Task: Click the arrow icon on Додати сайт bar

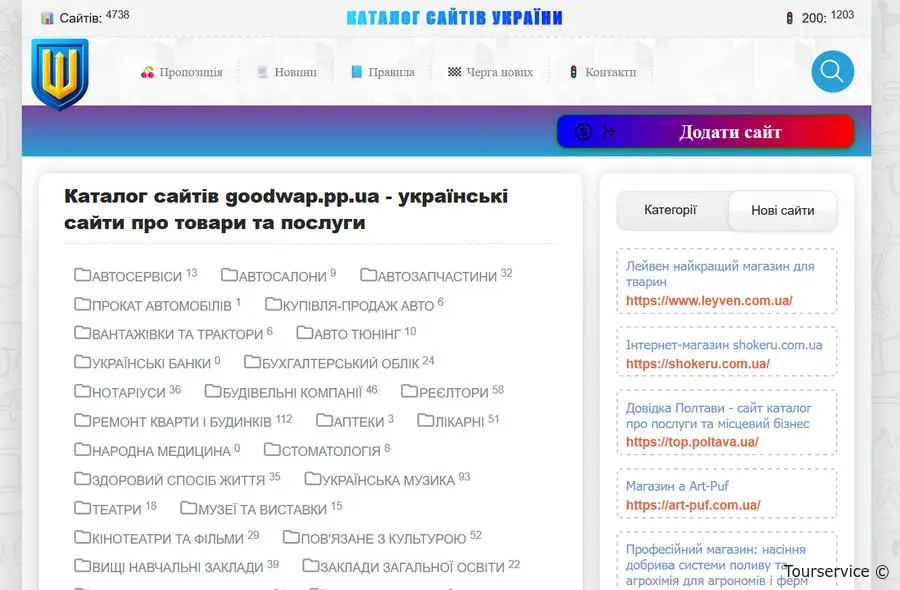Action: pos(609,132)
